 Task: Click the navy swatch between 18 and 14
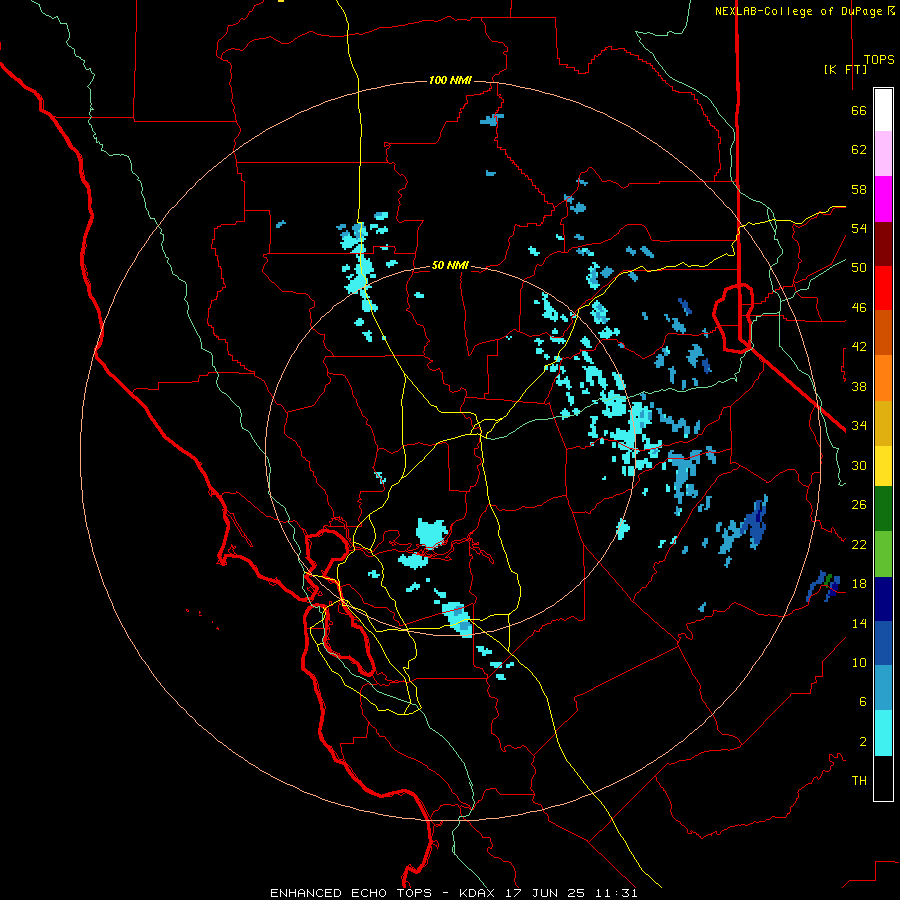click(883, 599)
